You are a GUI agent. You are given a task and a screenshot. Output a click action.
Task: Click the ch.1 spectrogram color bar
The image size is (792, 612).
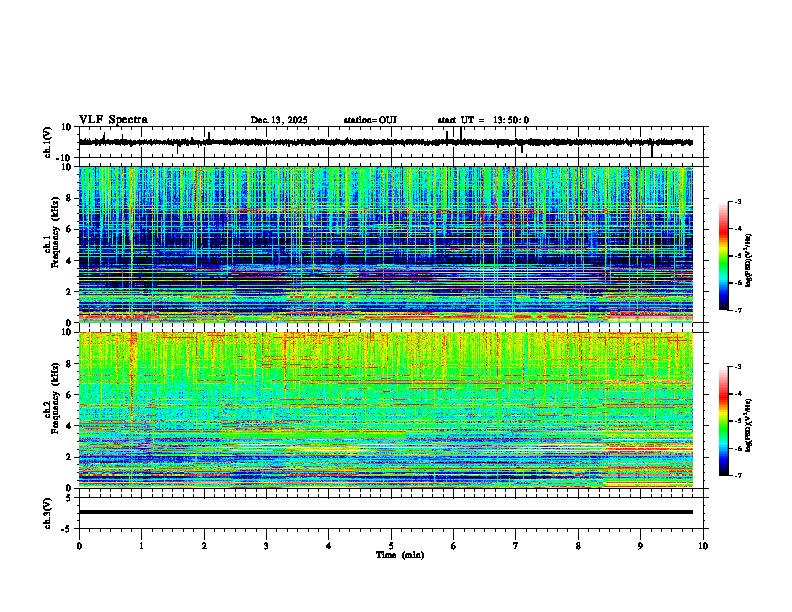click(724, 256)
